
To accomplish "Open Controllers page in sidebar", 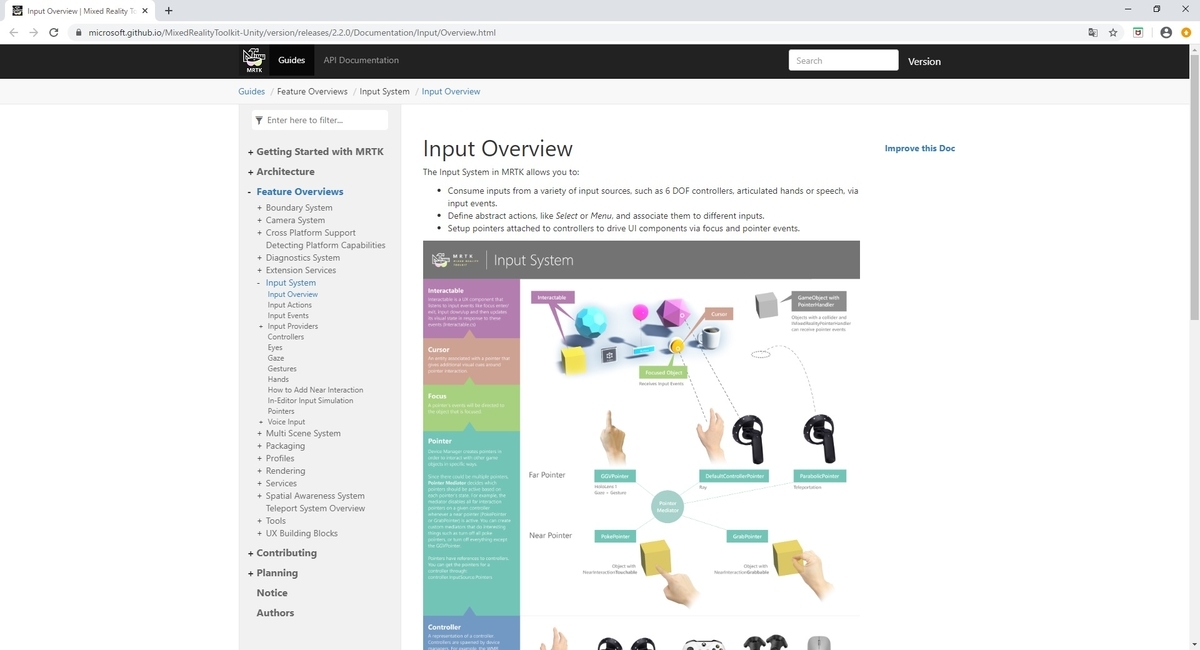I will [286, 337].
